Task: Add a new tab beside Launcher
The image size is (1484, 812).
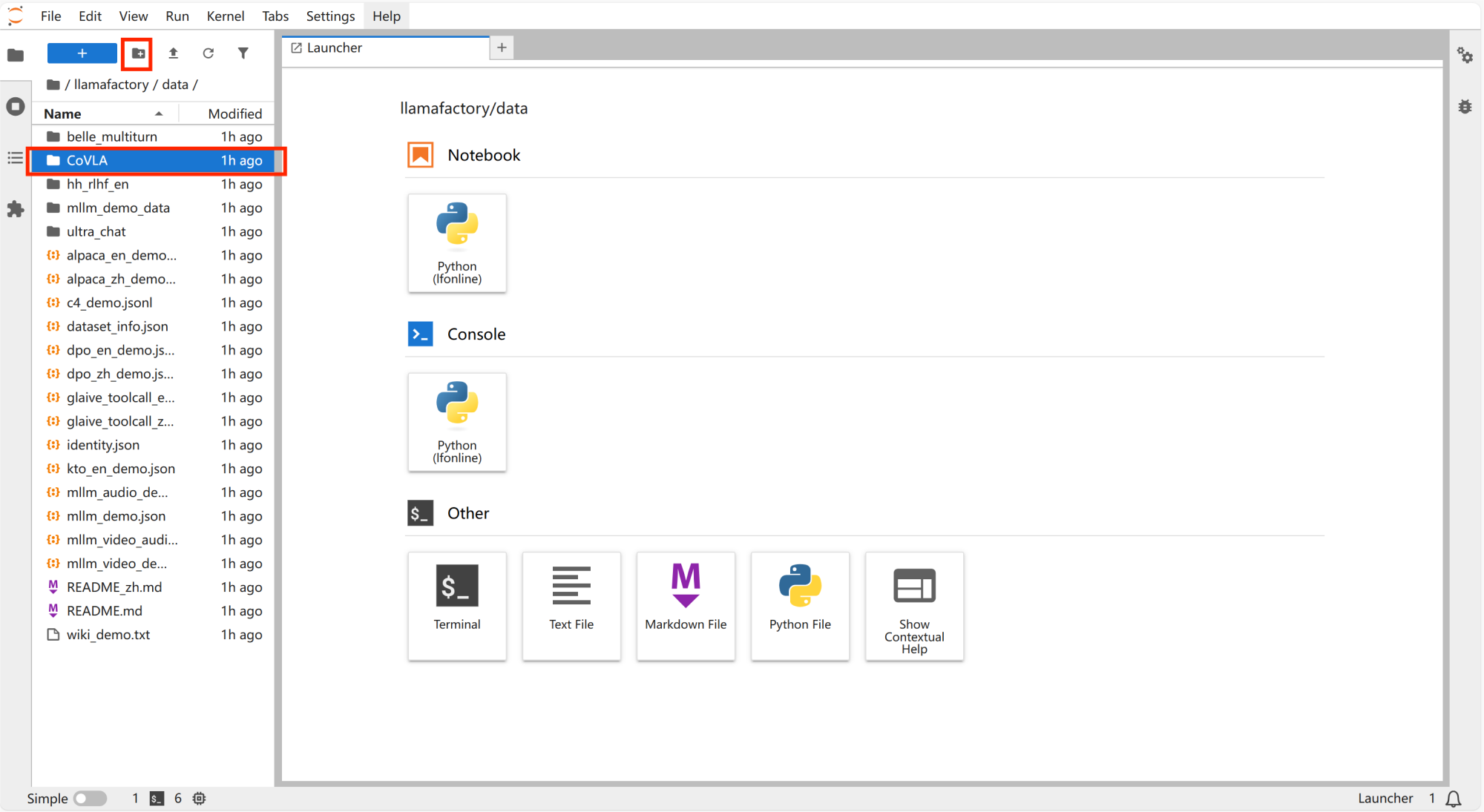Action: (502, 47)
